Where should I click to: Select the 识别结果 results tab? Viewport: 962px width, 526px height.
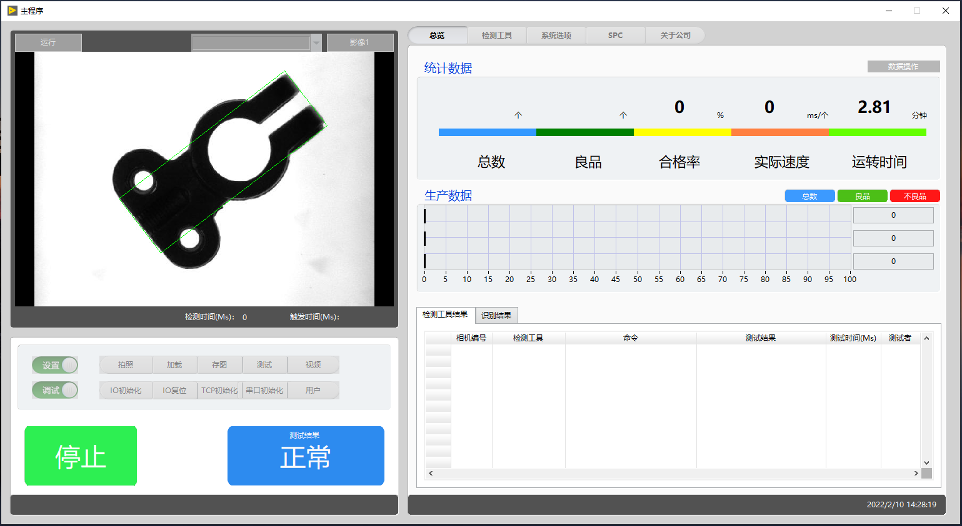[496, 315]
